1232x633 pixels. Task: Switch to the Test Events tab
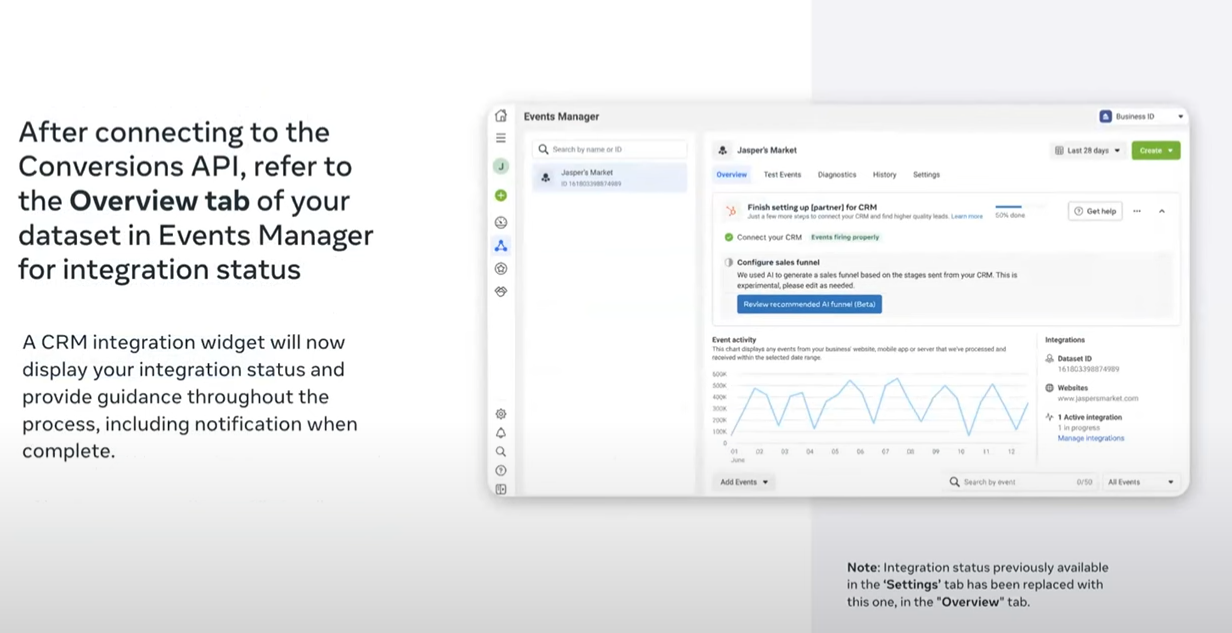782,175
